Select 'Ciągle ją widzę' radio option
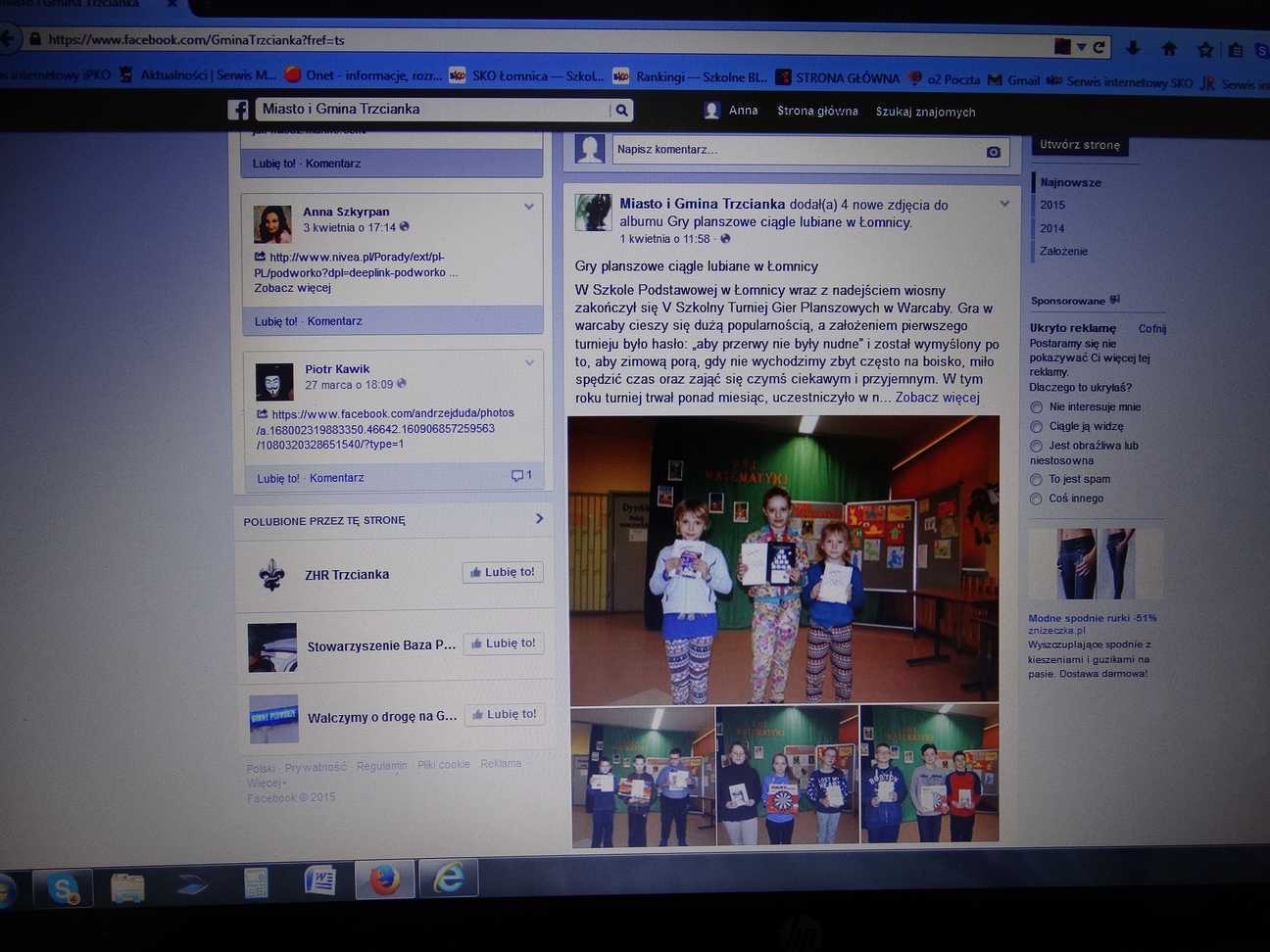 tap(1036, 427)
